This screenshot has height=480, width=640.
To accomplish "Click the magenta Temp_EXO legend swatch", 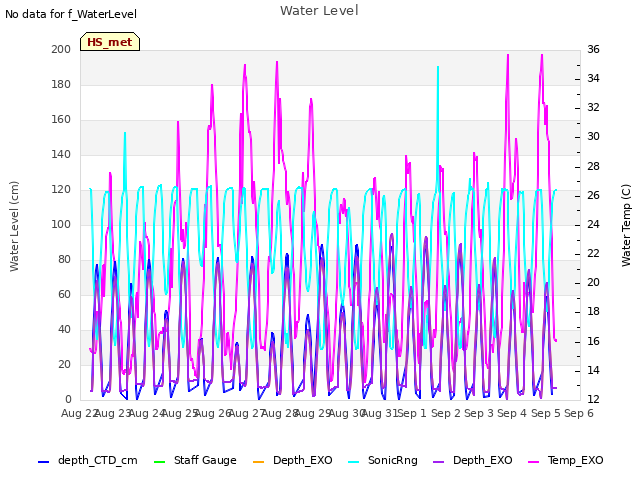I will (533, 462).
